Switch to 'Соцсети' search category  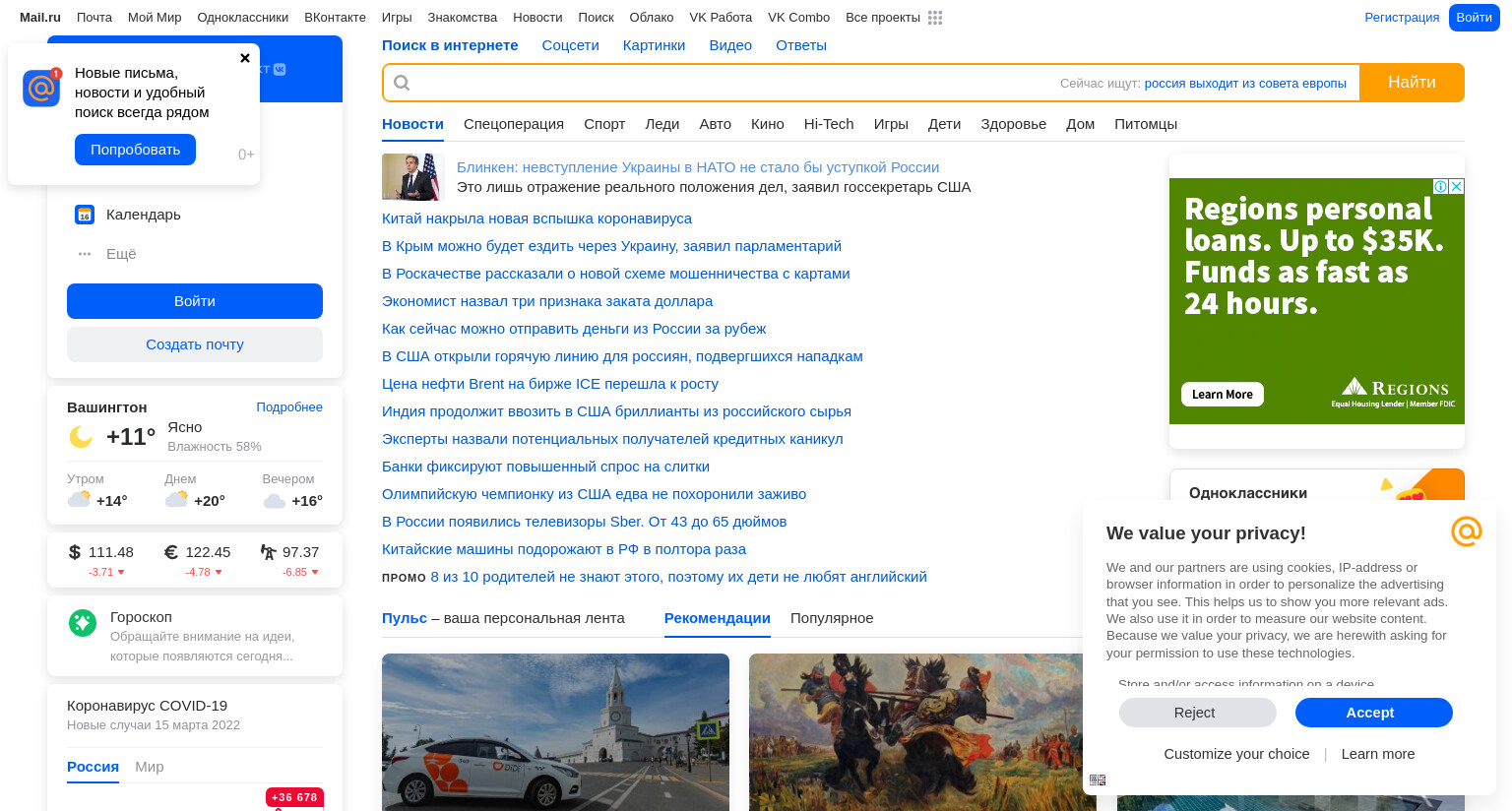[570, 45]
